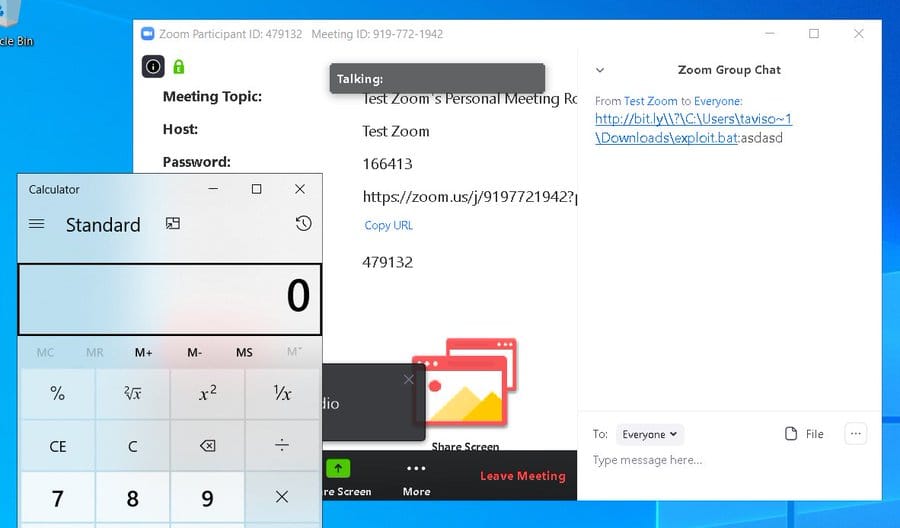Click the Leave Meeting button
The height and width of the screenshot is (528, 900).
coord(522,476)
